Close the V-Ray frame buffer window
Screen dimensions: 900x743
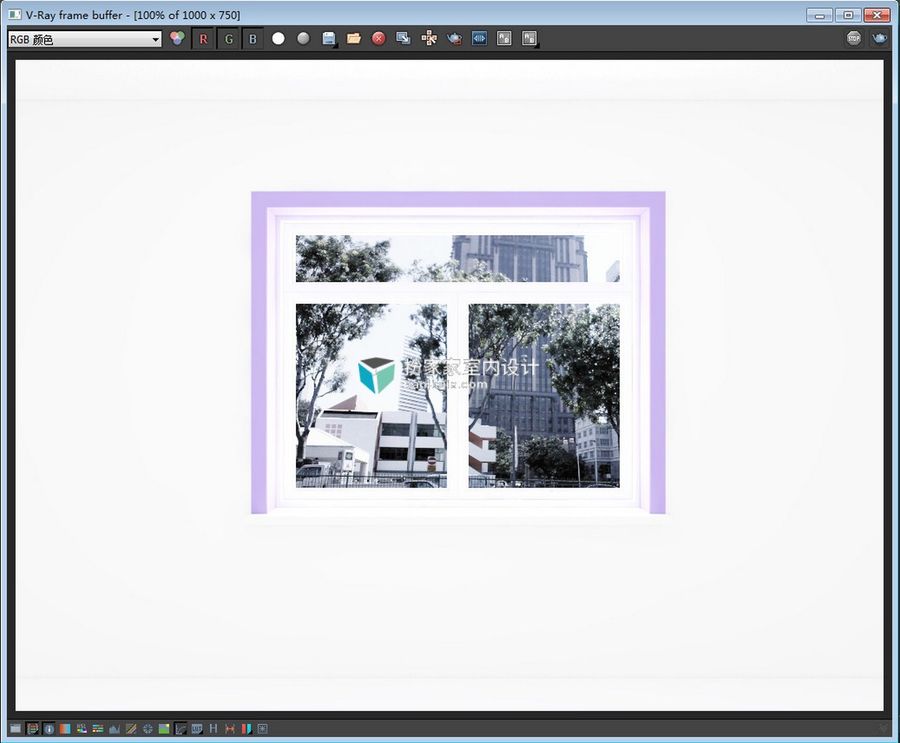click(x=876, y=15)
